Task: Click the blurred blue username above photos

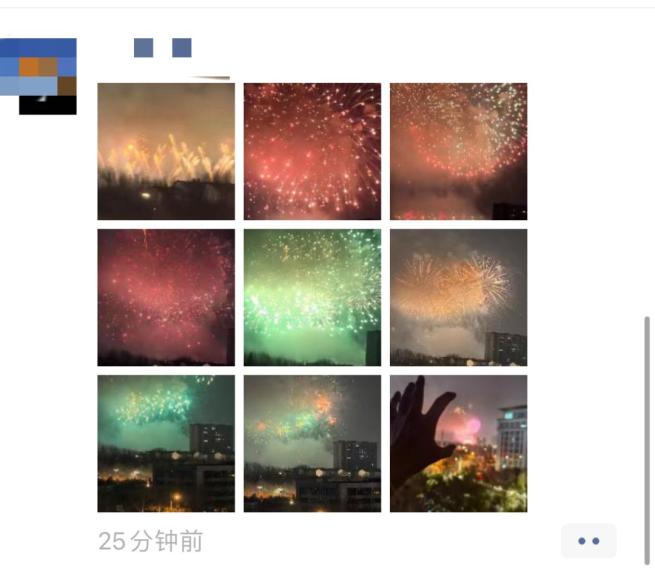Action: click(x=162, y=48)
